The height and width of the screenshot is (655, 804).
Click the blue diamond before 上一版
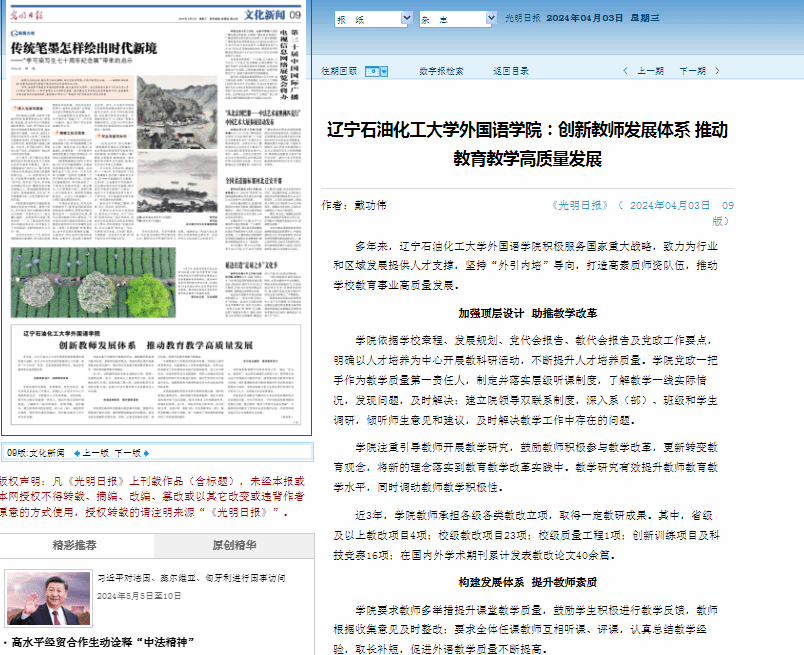75,452
